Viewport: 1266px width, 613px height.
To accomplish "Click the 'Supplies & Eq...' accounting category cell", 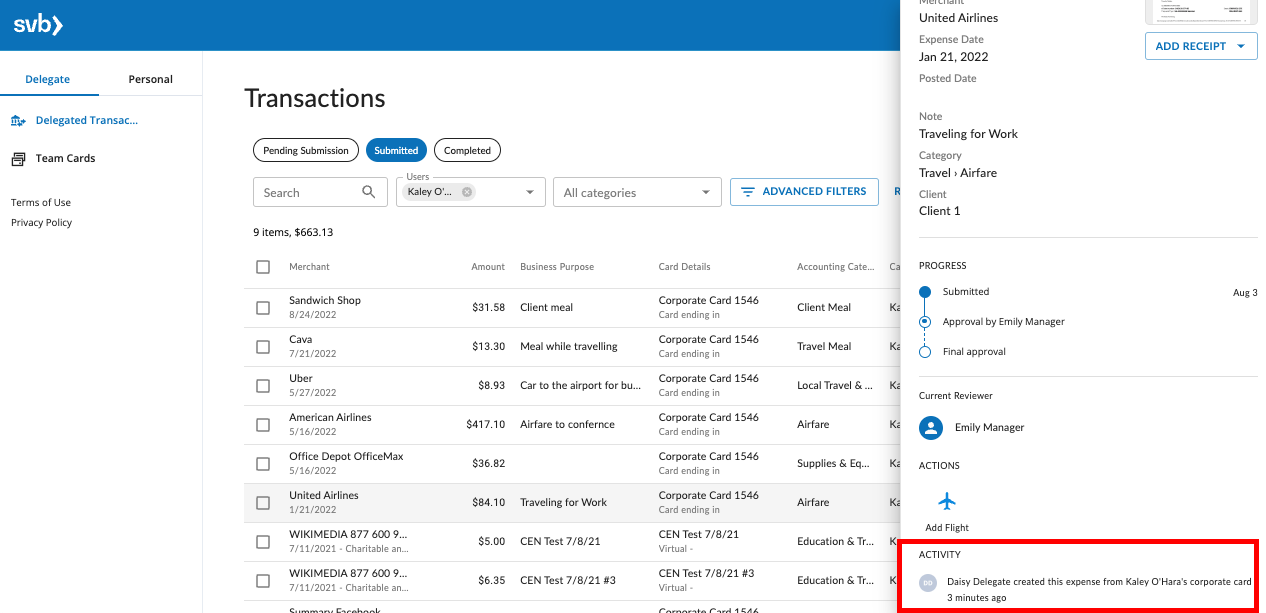I will tap(835, 464).
